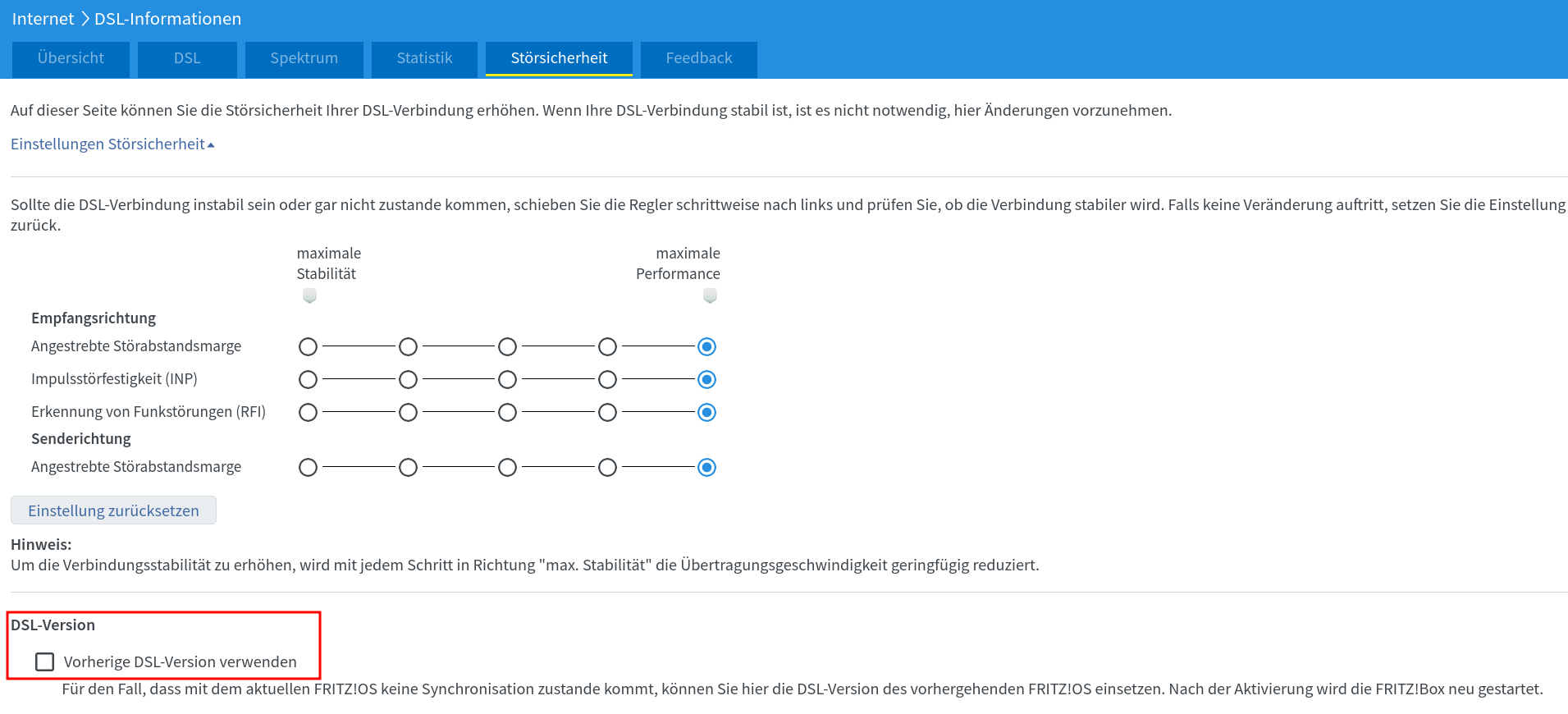This screenshot has height=714, width=1568.
Task: Click the Impulsstörfestigkeit (INP) label
Action: (114, 379)
